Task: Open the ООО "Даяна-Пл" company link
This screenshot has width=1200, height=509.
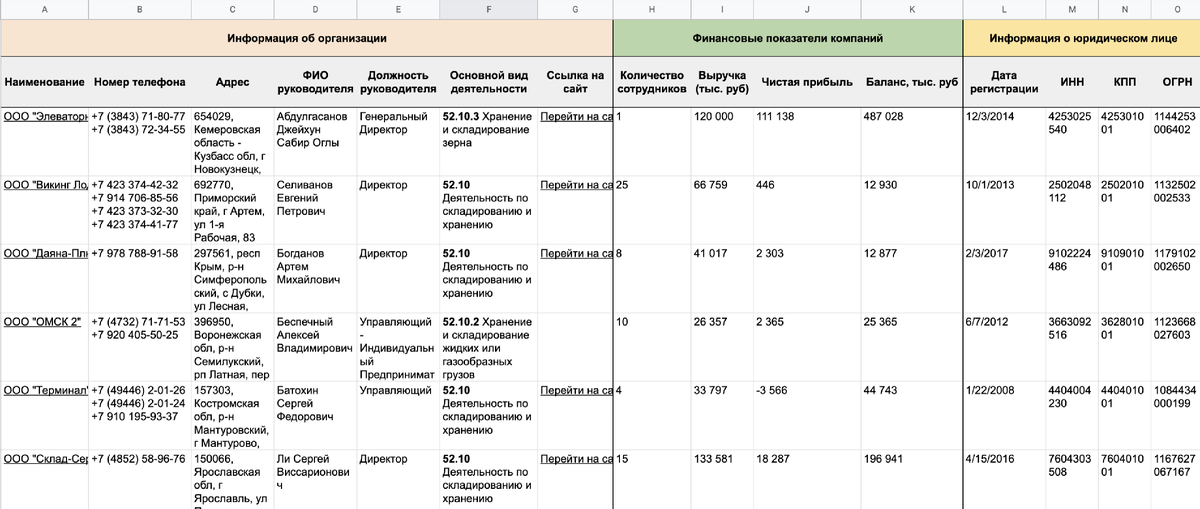Action: [46, 254]
